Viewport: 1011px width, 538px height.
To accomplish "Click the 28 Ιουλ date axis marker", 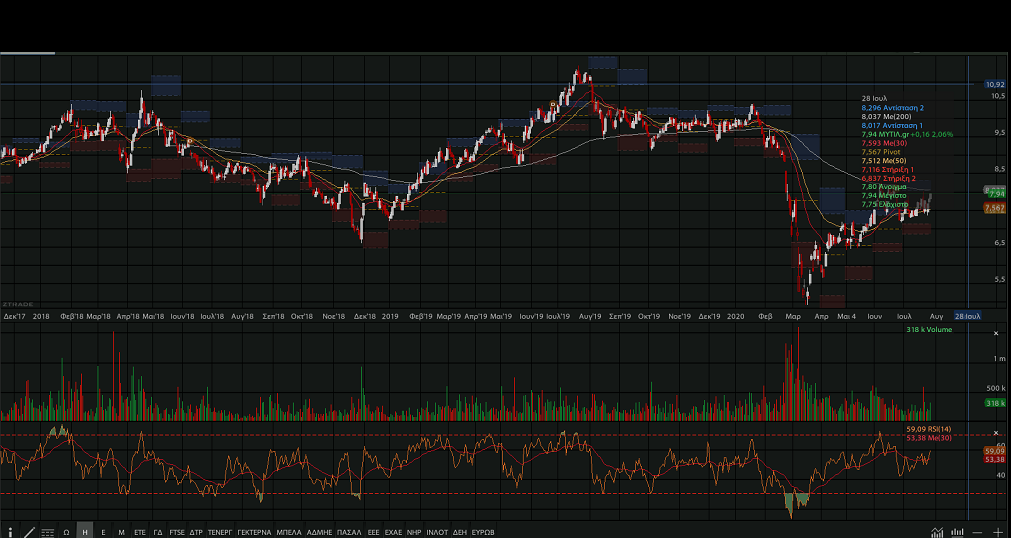I will point(967,315).
